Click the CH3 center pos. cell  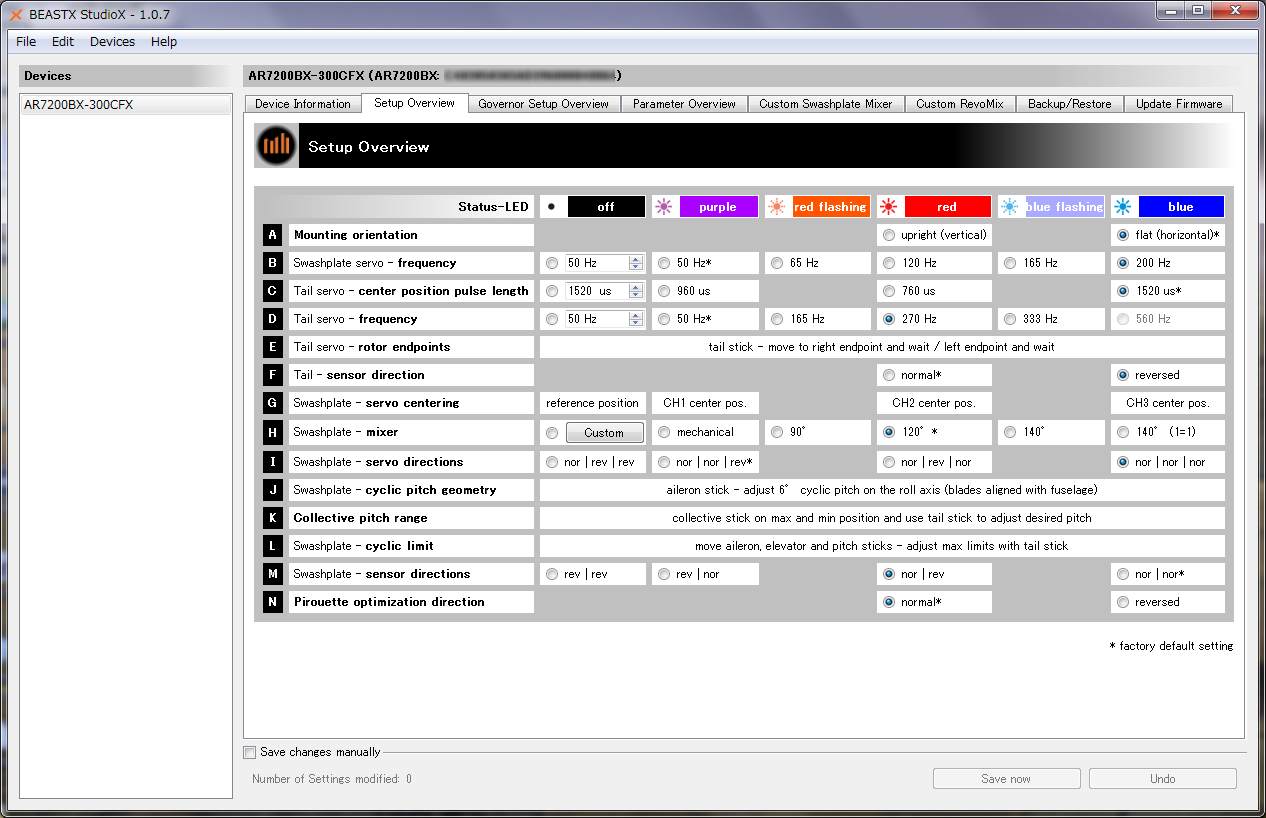tap(1168, 403)
